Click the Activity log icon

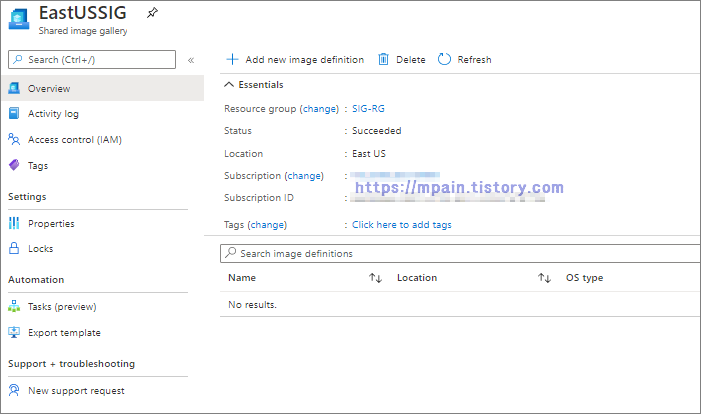click(x=14, y=113)
